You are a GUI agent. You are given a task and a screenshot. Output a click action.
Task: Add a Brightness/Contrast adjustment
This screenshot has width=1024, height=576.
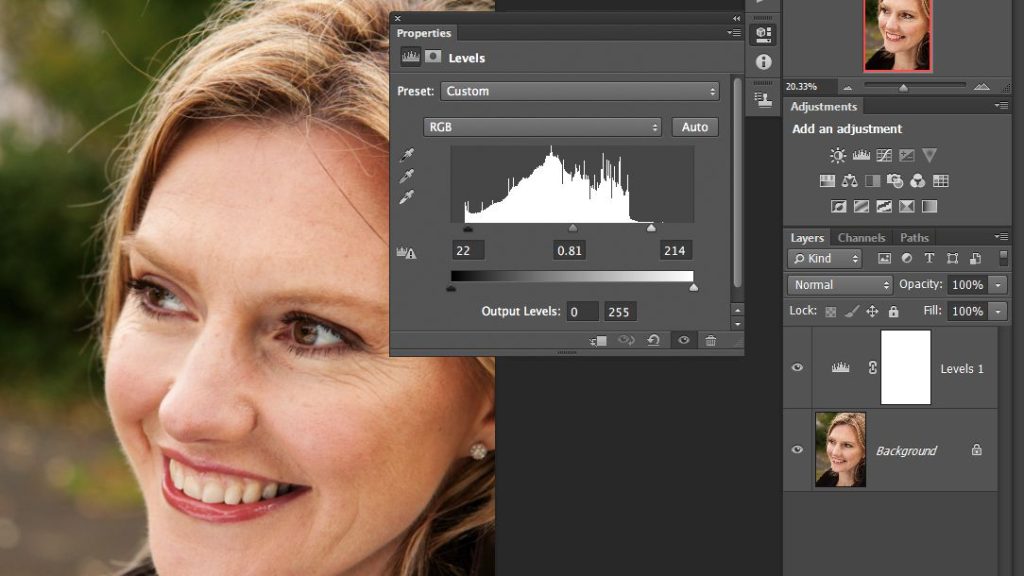tap(838, 155)
